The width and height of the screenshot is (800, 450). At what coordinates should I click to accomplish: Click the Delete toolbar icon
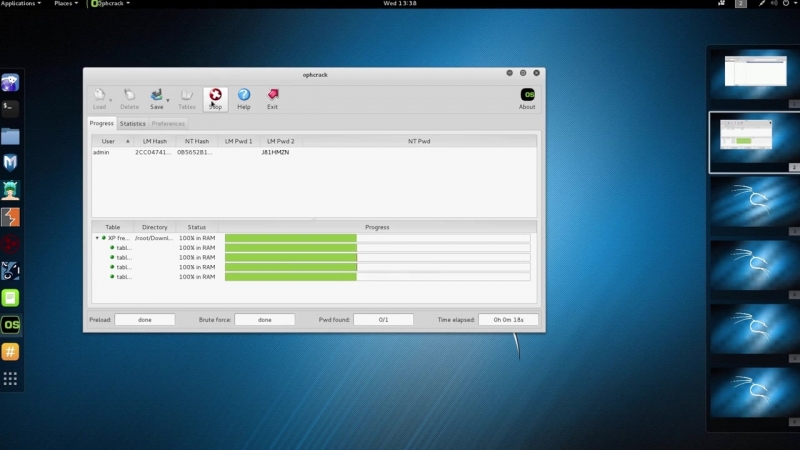[129, 99]
